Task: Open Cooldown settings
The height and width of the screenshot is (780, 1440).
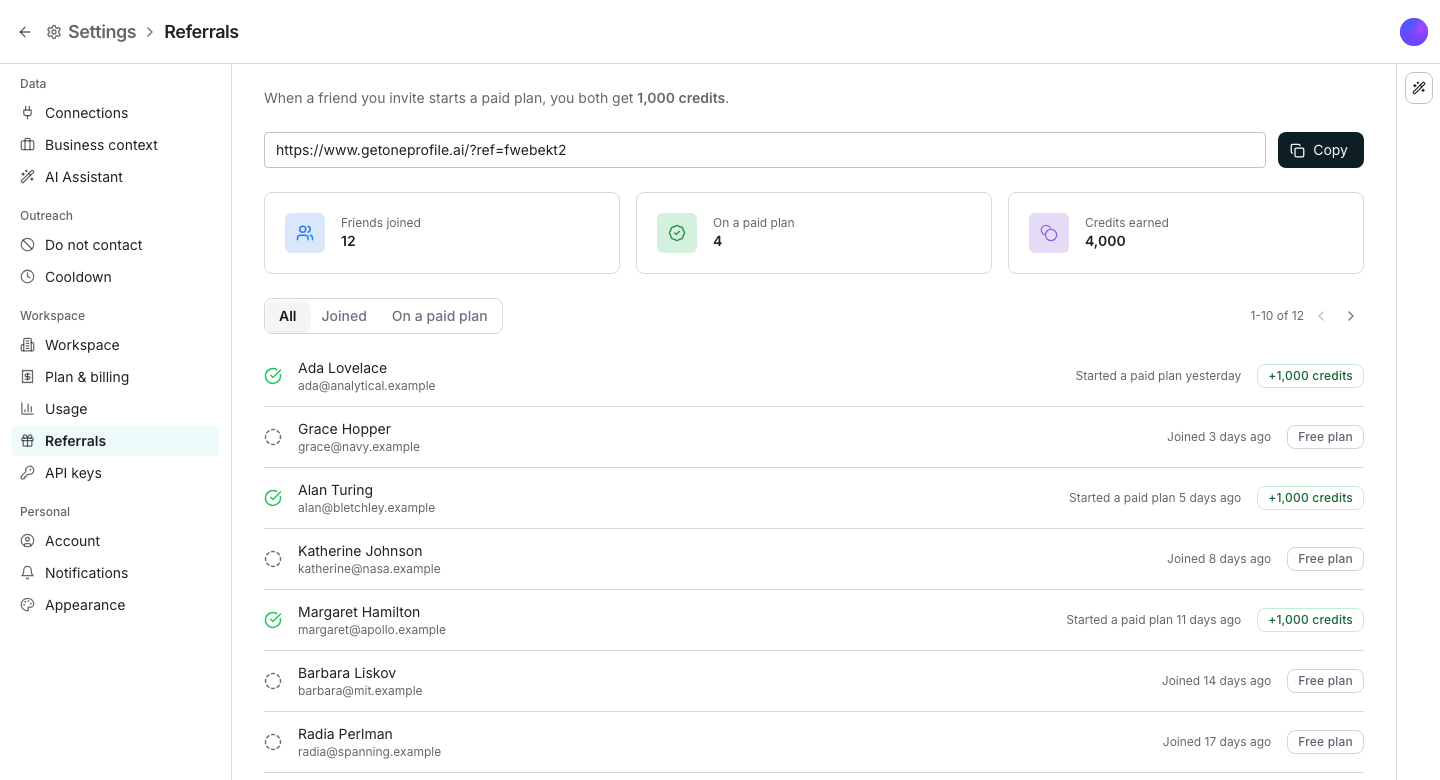Action: point(116,277)
